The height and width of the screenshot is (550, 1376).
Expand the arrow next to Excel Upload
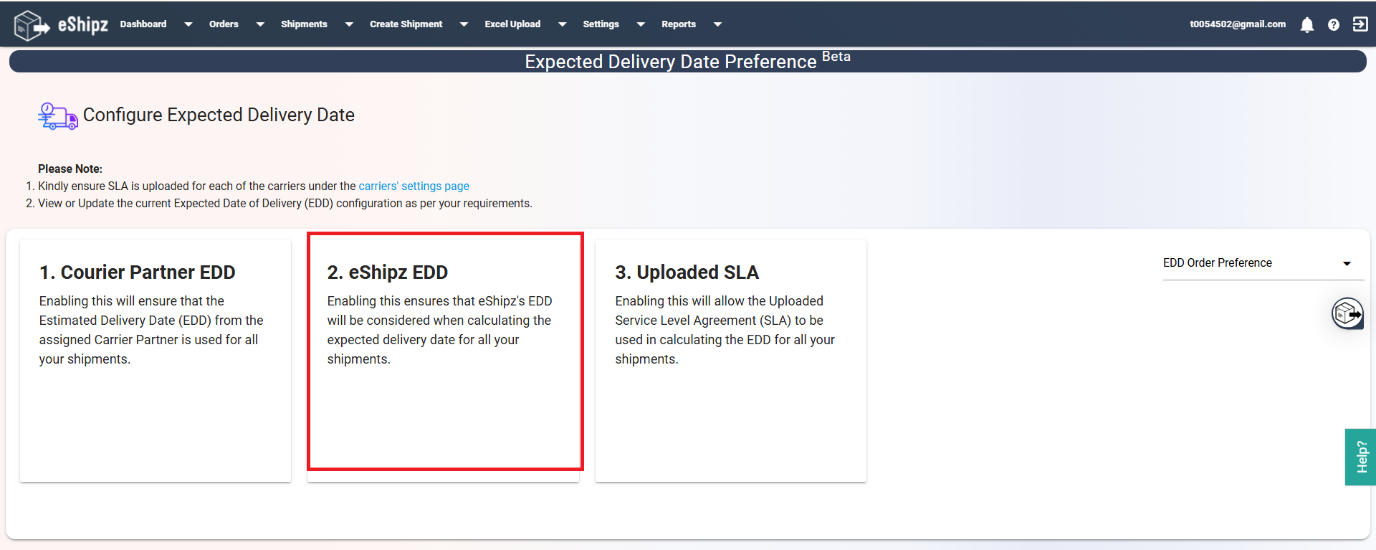562,25
